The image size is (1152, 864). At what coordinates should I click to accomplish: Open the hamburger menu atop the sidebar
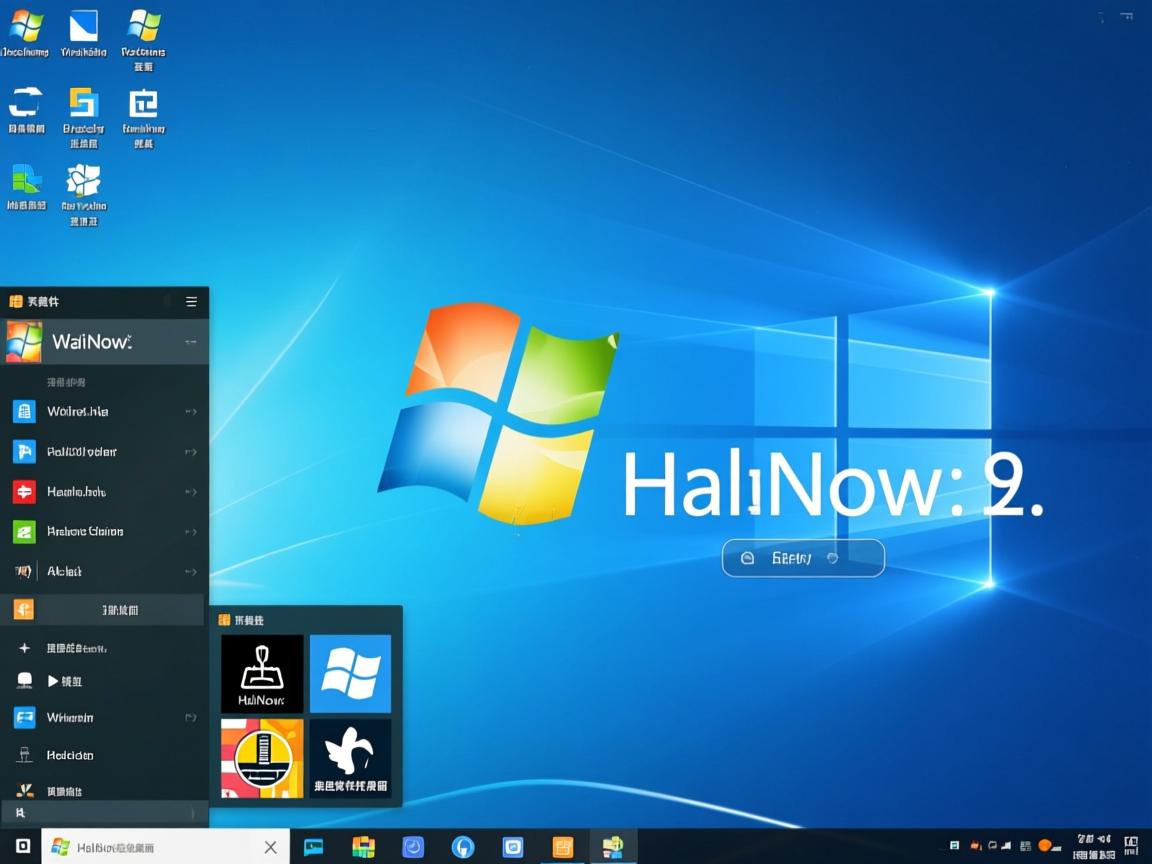click(191, 302)
